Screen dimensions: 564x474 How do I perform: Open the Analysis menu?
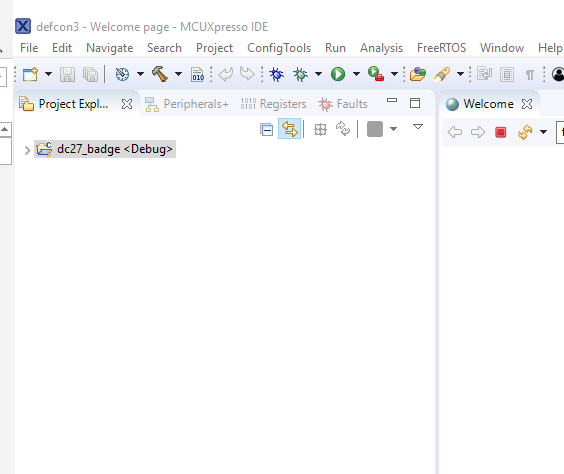tap(382, 48)
